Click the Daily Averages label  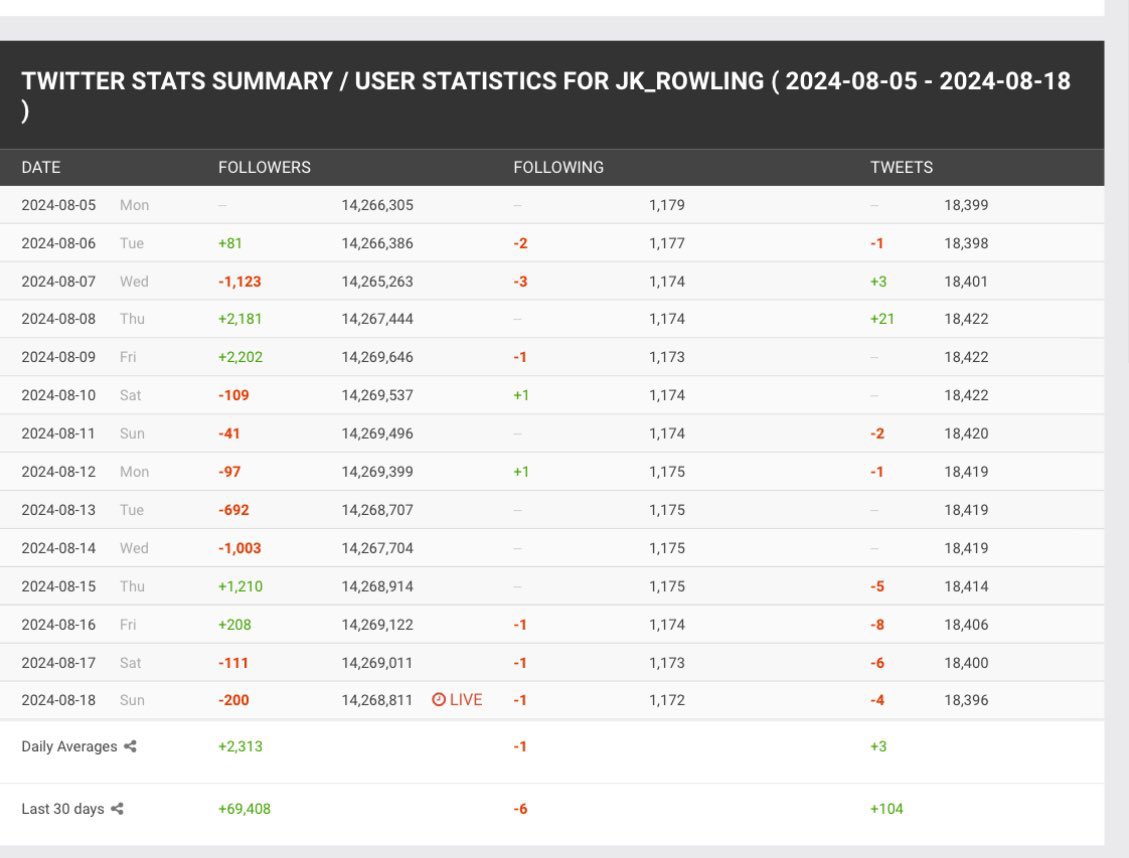pyautogui.click(x=69, y=747)
